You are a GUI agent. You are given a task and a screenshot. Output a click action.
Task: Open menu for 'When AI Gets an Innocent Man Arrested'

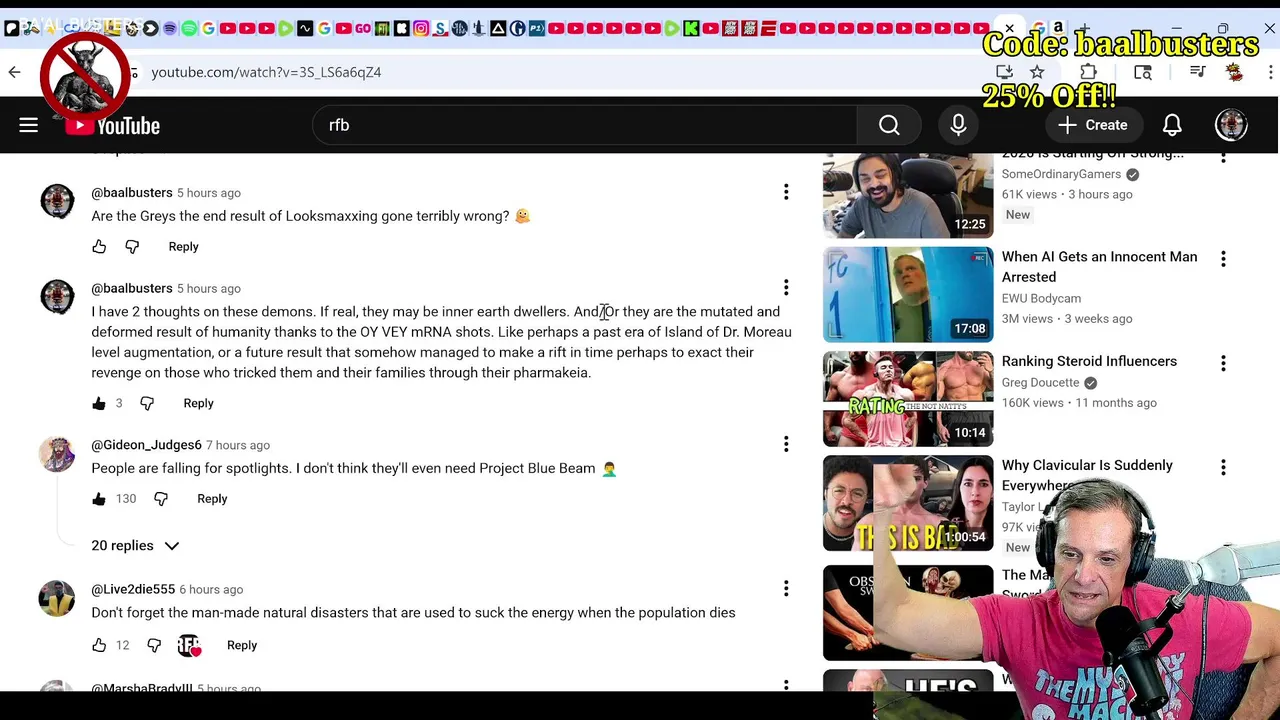1223,259
